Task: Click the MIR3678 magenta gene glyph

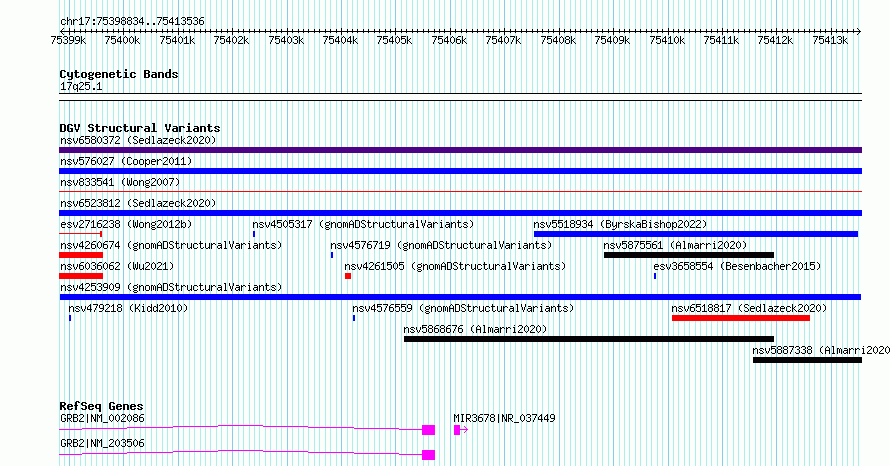Action: pyautogui.click(x=460, y=430)
